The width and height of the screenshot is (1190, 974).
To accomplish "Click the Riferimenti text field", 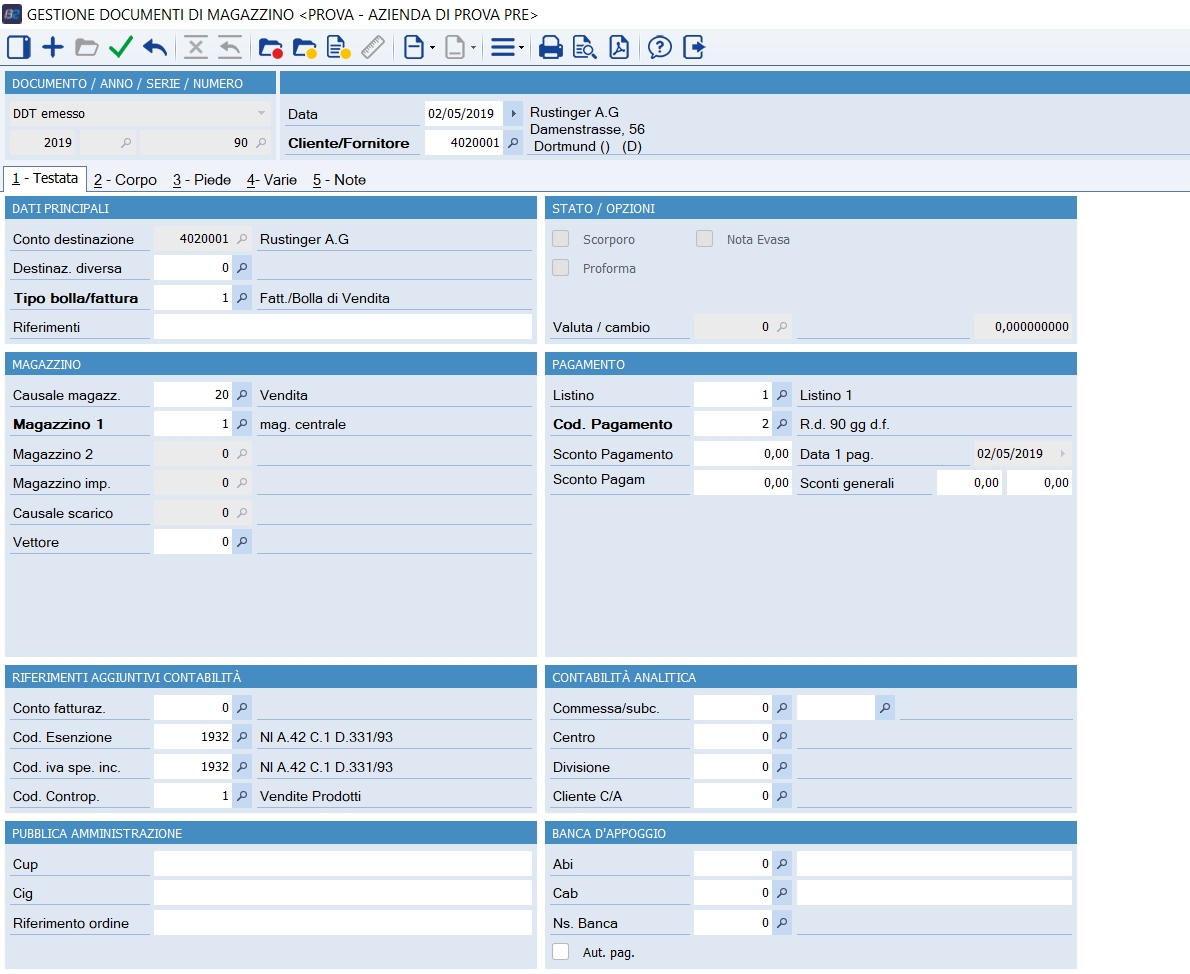I will [342, 327].
